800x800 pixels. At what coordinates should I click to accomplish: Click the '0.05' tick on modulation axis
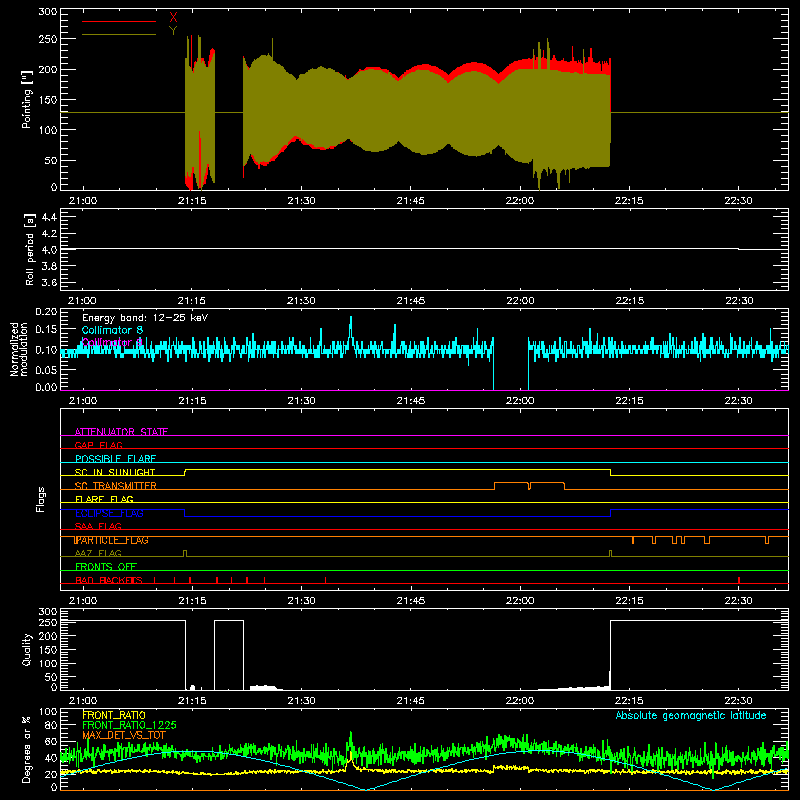46,369
